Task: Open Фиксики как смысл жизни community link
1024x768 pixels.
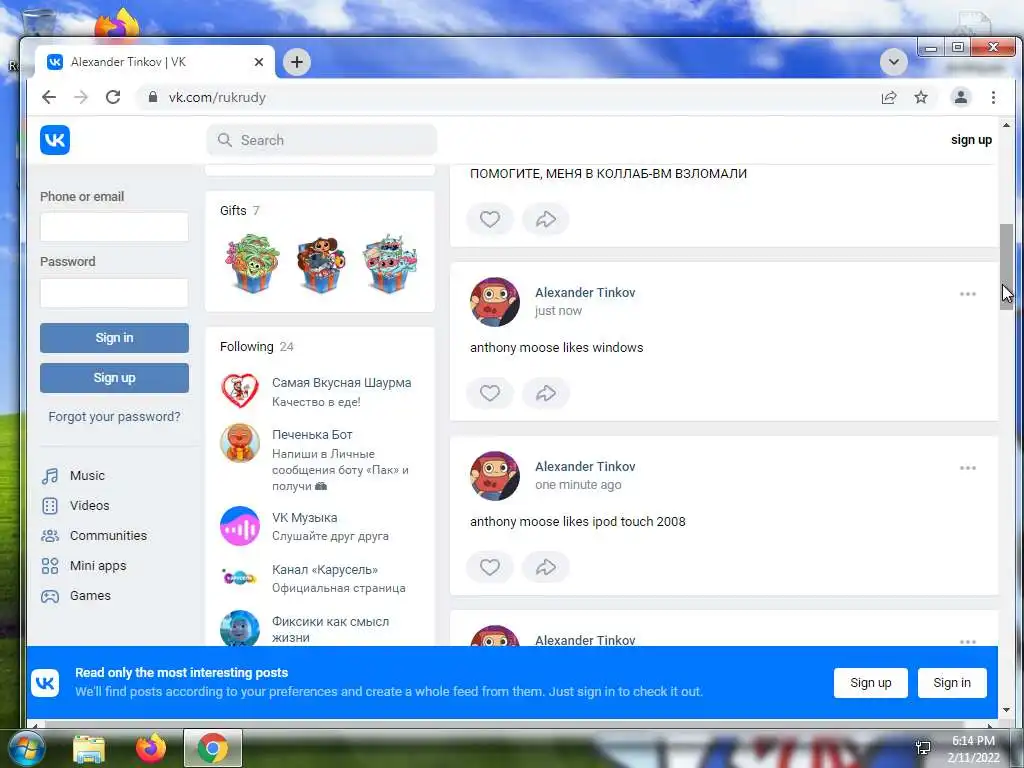Action: (x=330, y=630)
